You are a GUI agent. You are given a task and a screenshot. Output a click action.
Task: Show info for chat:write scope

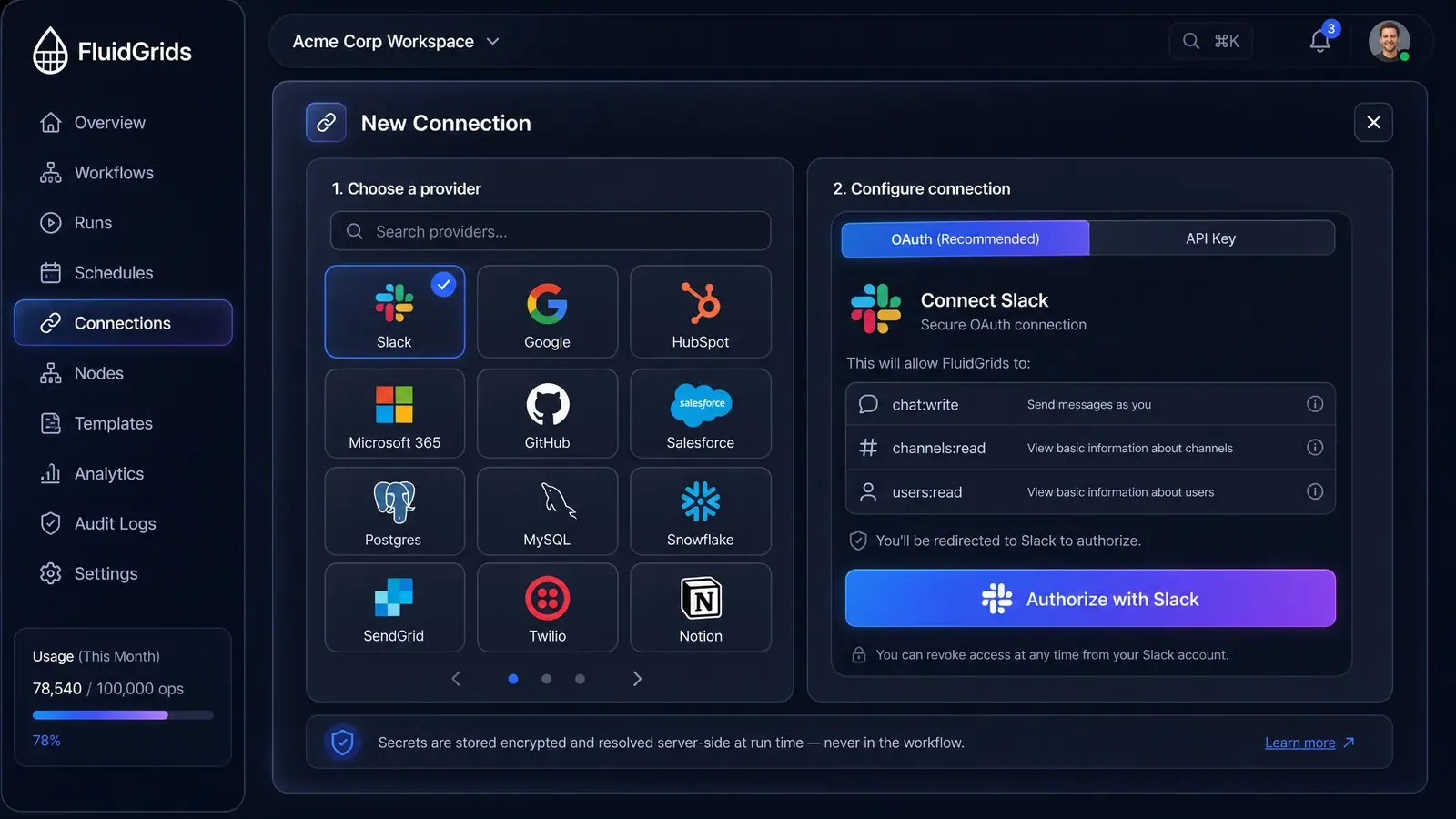coord(1315,404)
